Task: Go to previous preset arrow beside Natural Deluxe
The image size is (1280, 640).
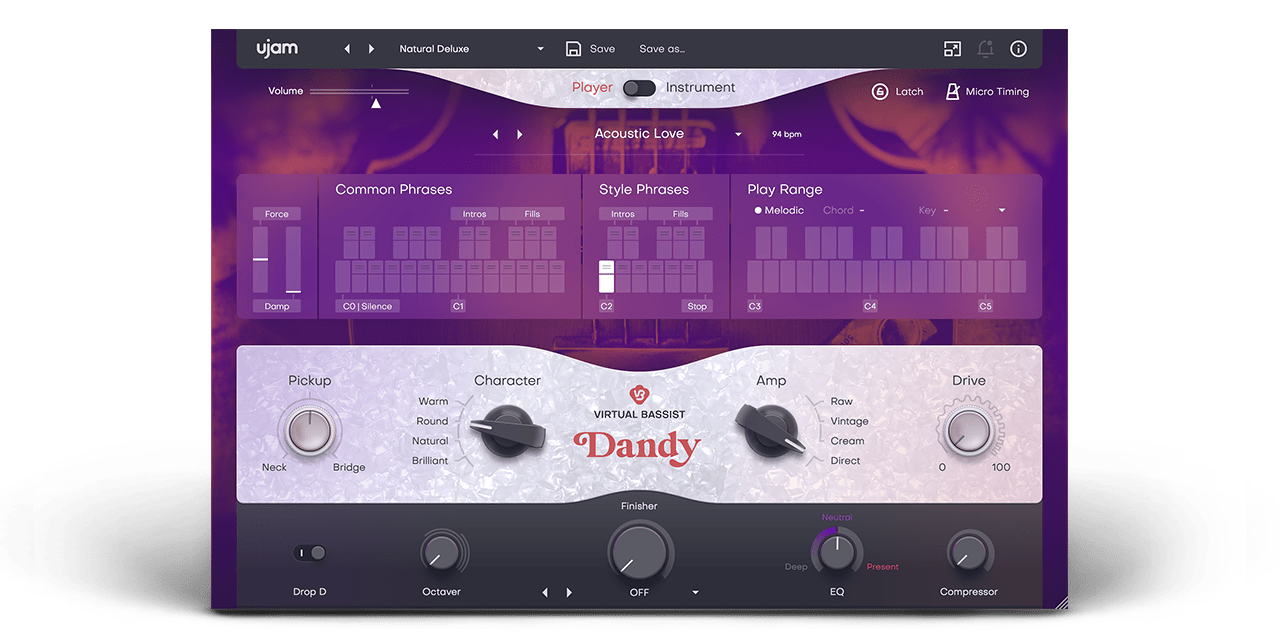Action: tap(347, 49)
